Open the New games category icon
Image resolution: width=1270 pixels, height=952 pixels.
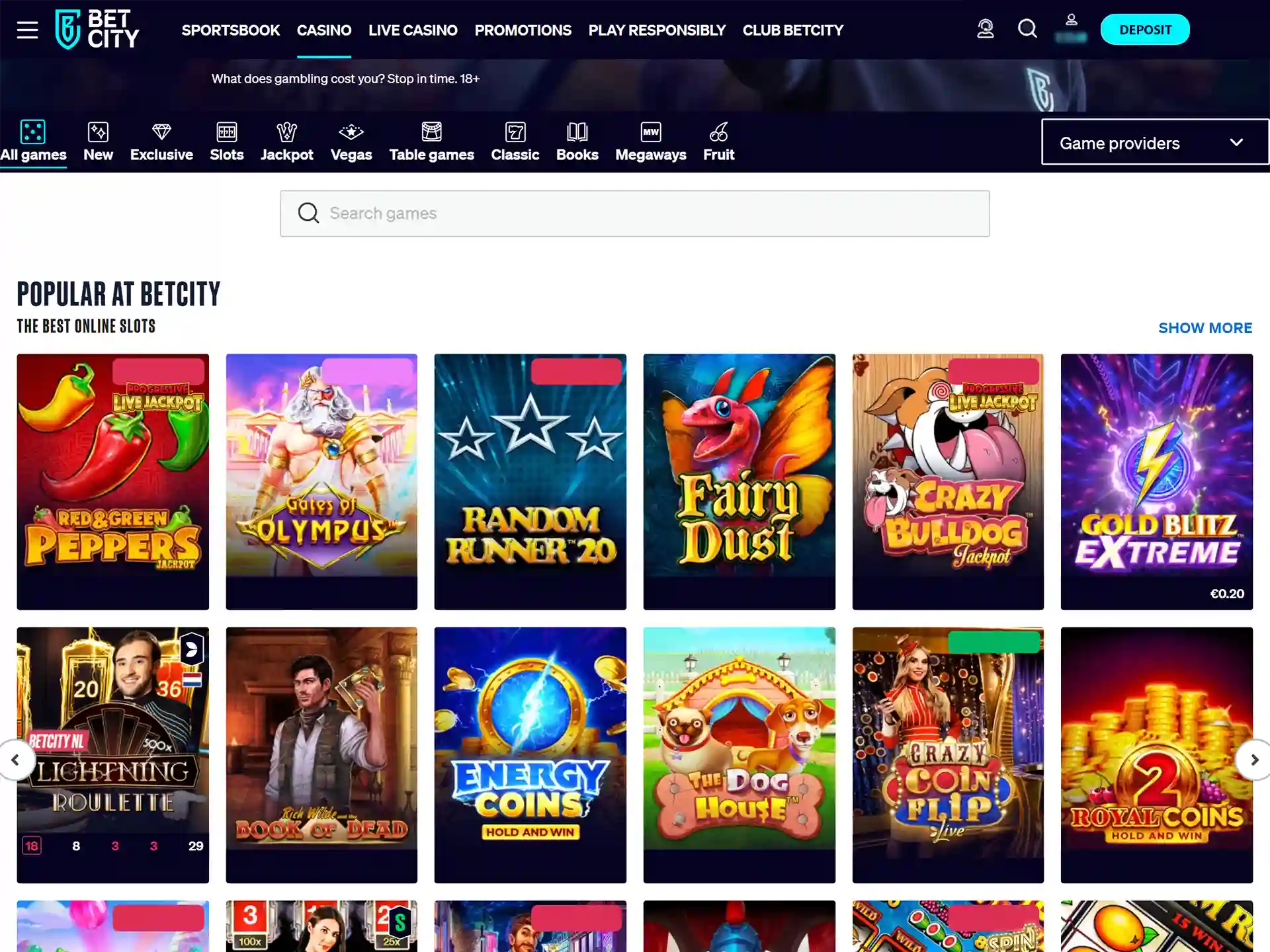(x=98, y=132)
